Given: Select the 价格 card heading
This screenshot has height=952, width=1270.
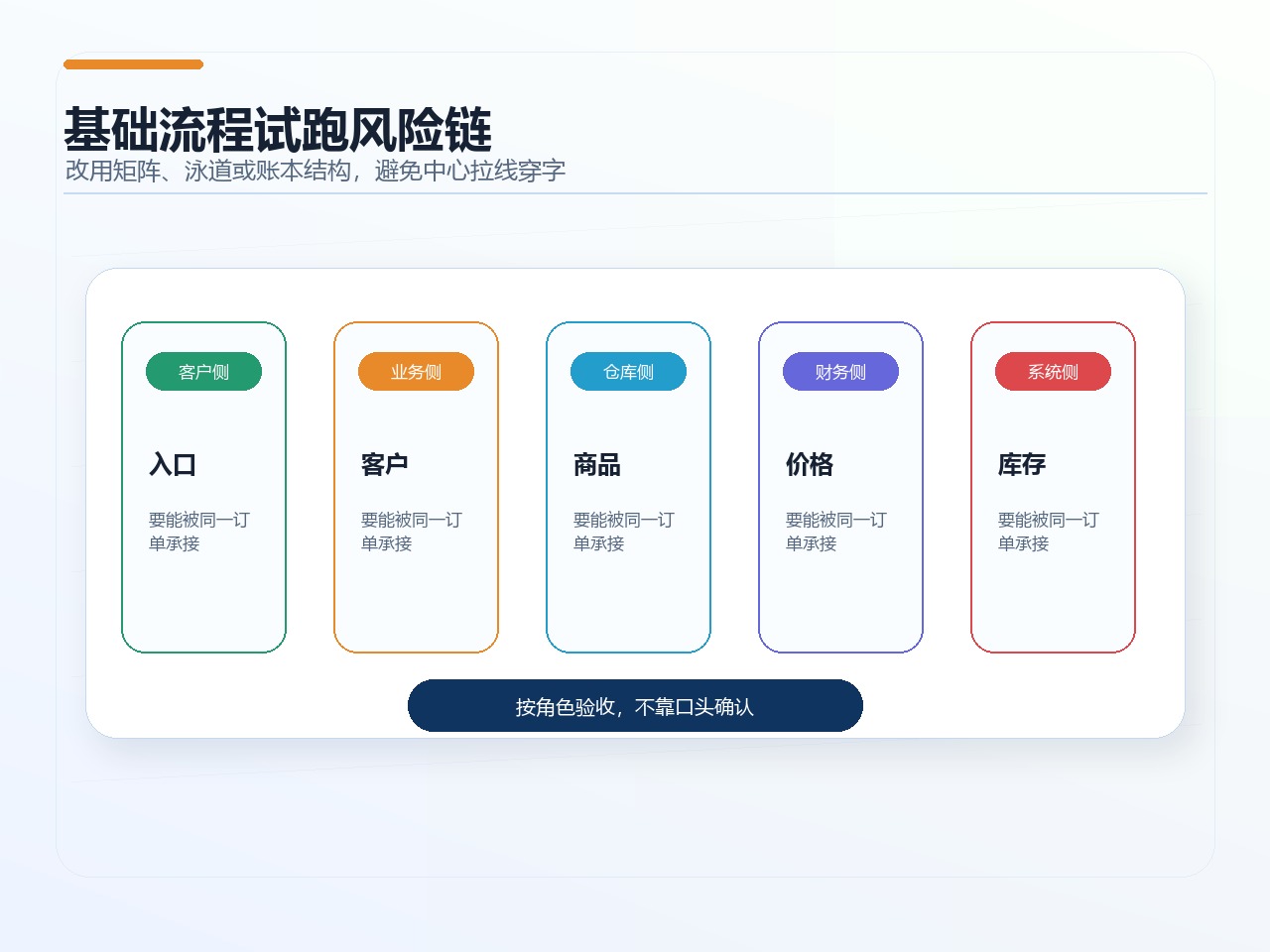Looking at the screenshot, I should (810, 464).
